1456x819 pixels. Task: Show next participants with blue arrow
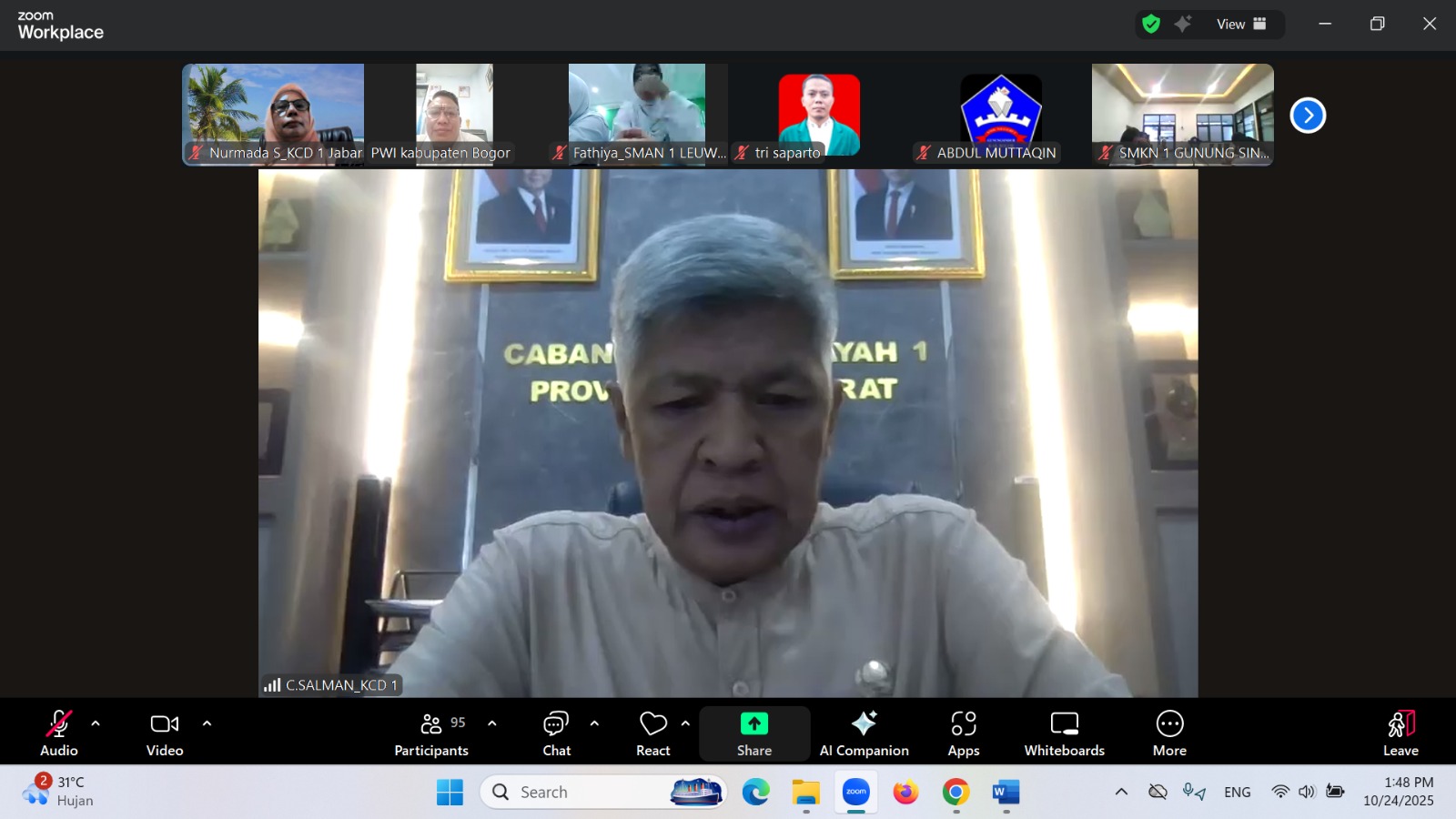[1308, 116]
